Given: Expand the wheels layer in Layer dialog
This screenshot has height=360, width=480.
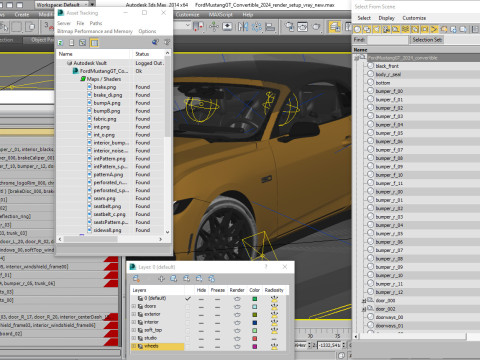Looking at the screenshot, I should tap(134, 346).
